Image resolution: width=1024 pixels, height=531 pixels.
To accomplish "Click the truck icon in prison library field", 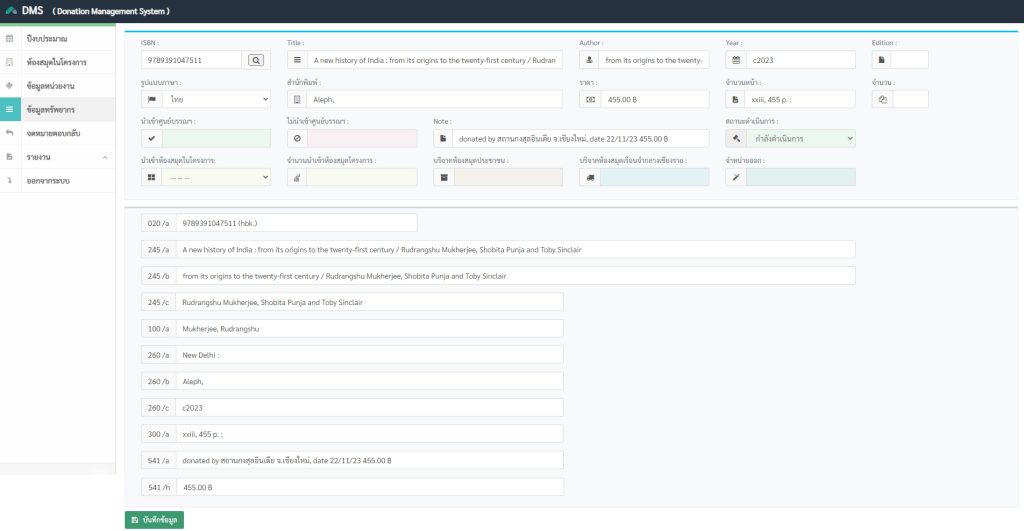I will coord(590,177).
